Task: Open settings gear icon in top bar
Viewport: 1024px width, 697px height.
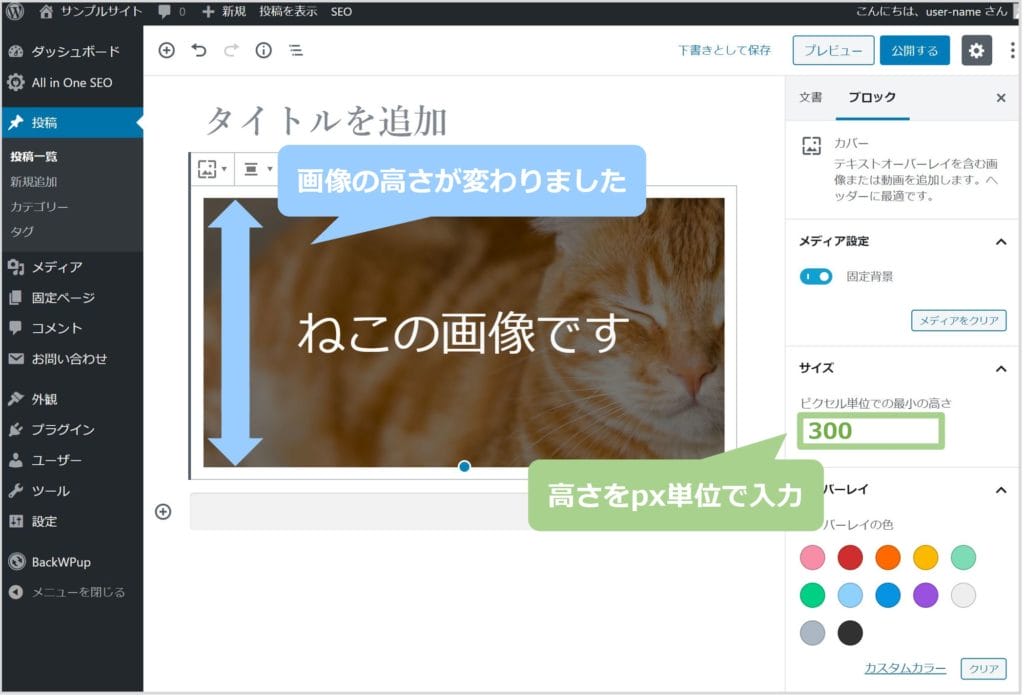Action: pos(976,50)
